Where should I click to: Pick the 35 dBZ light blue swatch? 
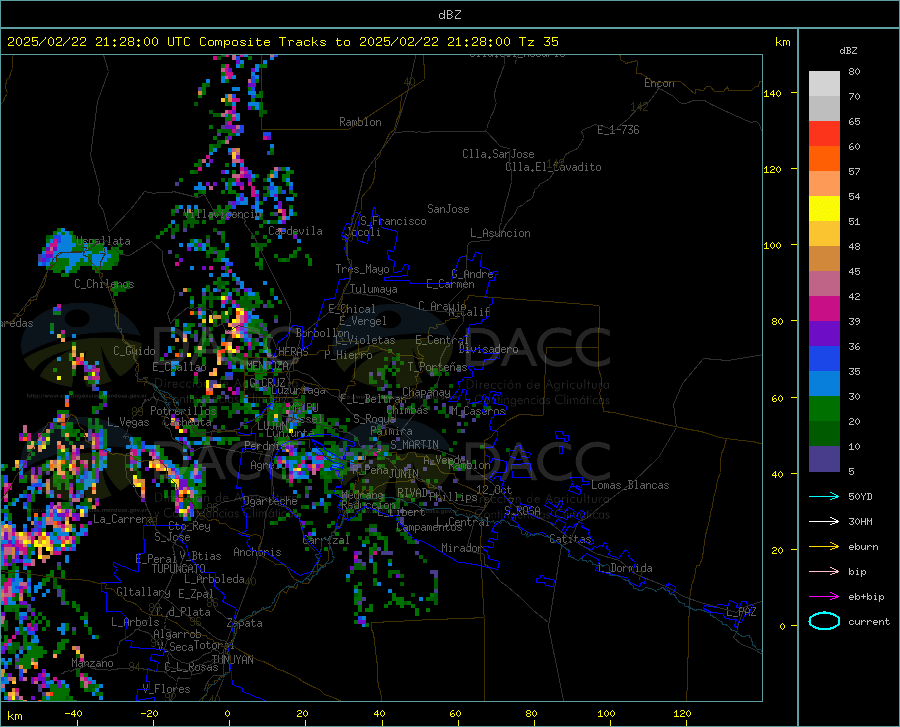click(x=824, y=384)
